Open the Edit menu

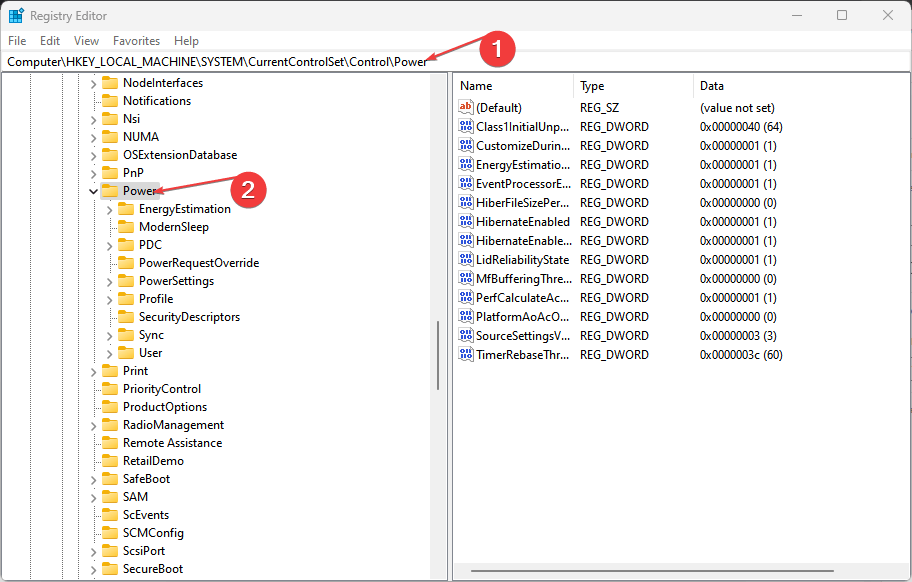point(49,41)
